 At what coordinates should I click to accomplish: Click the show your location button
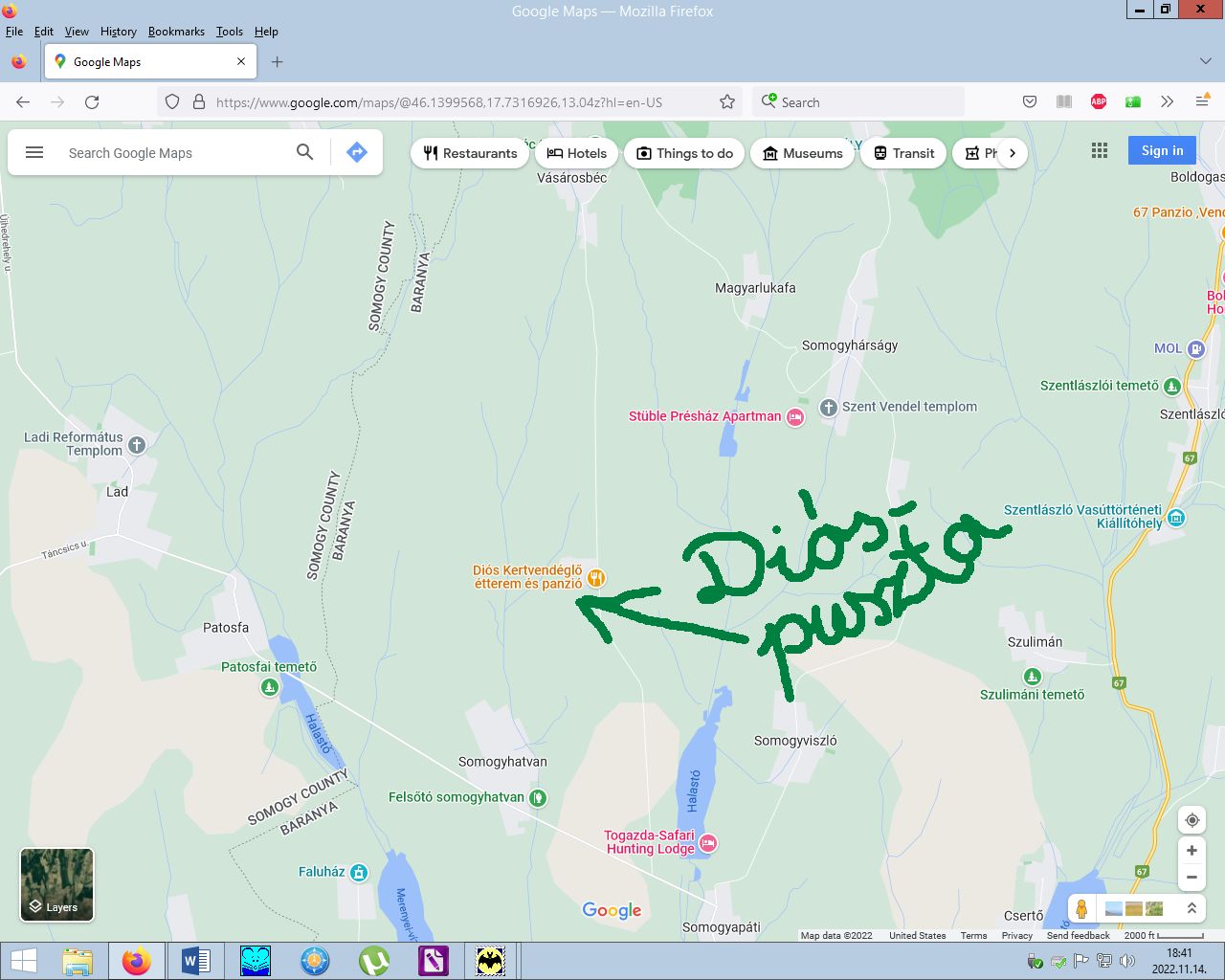coord(1192,820)
